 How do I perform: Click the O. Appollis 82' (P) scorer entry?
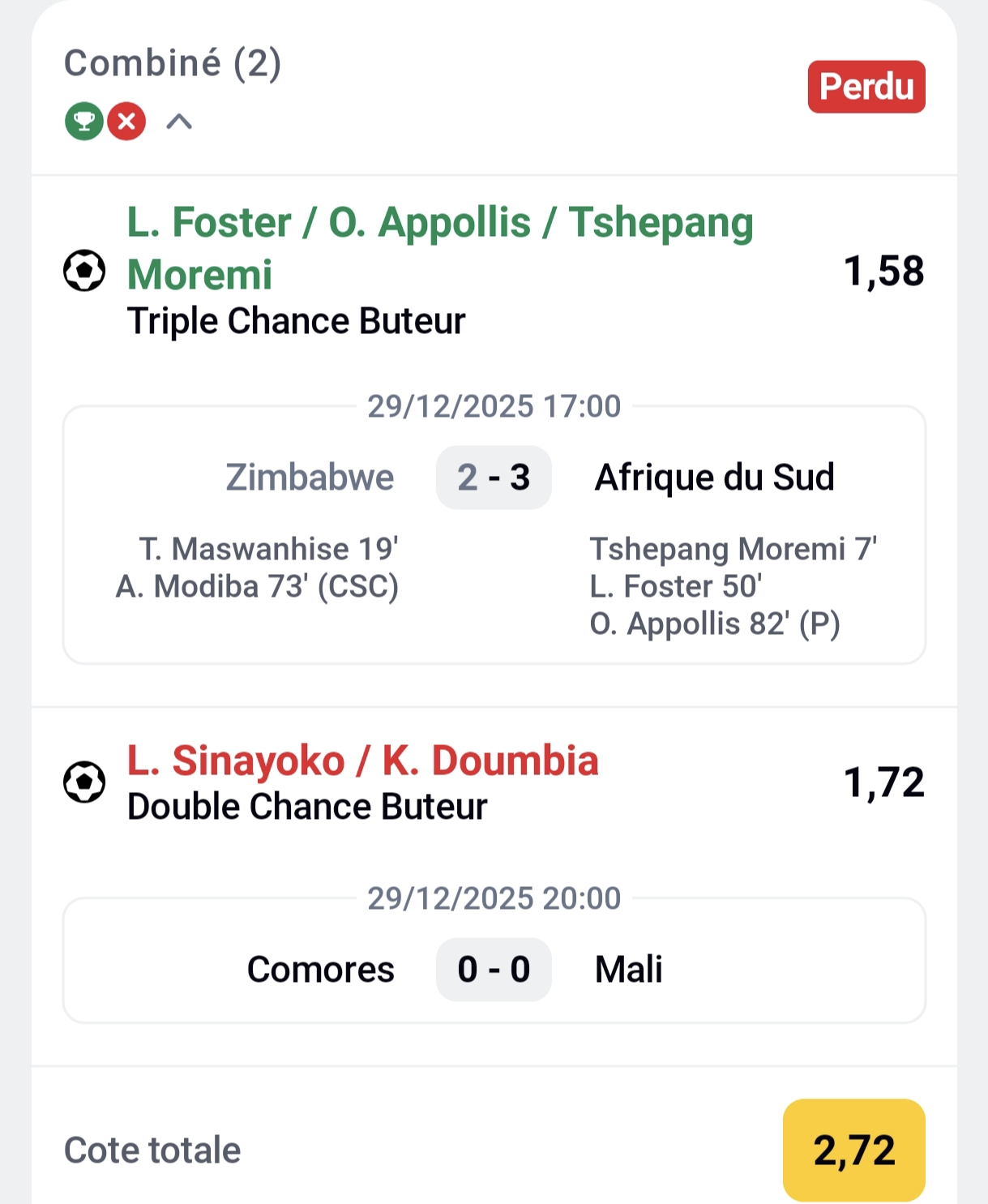(714, 624)
